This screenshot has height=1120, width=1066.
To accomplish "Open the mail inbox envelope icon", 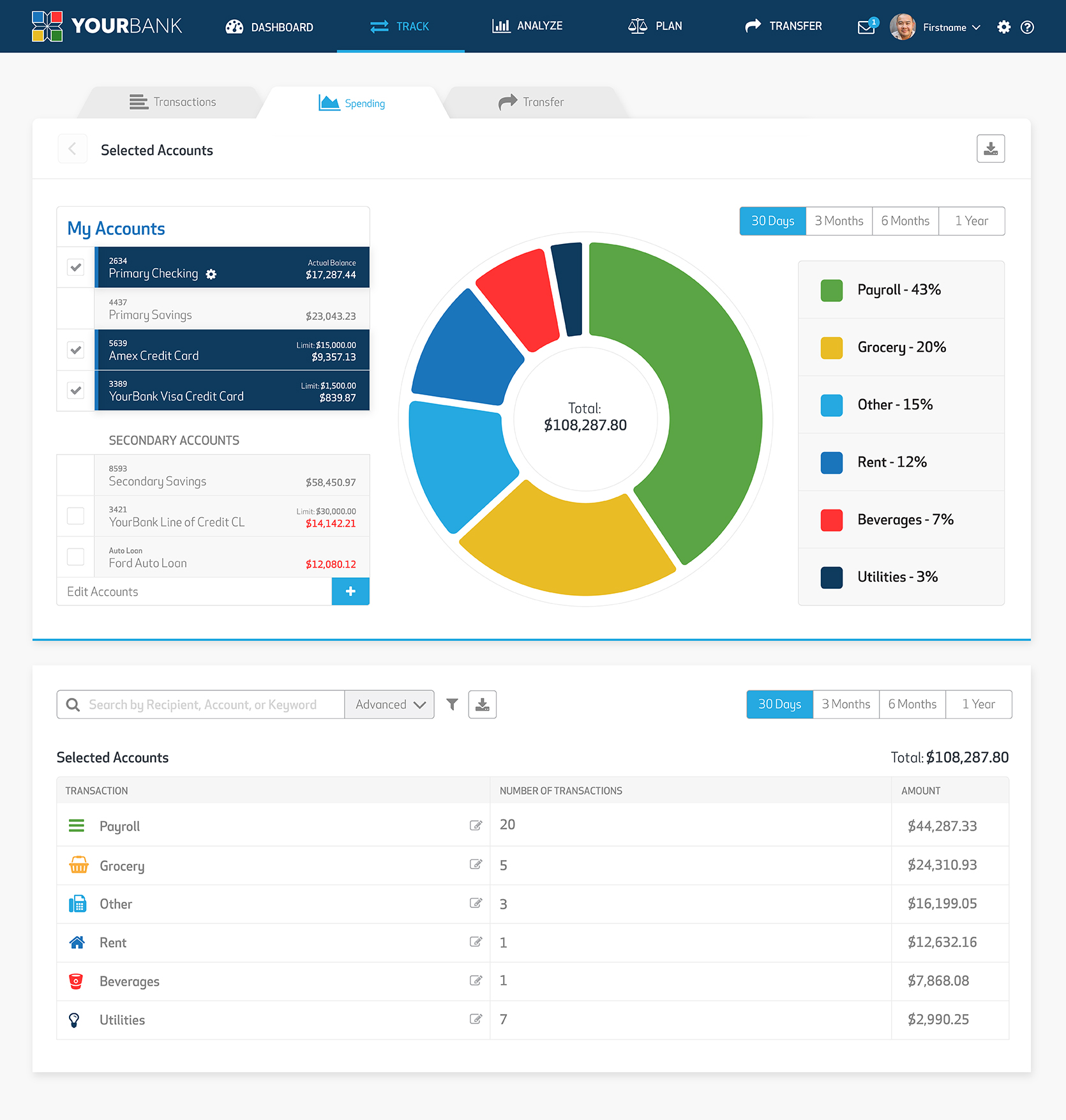I will [866, 27].
